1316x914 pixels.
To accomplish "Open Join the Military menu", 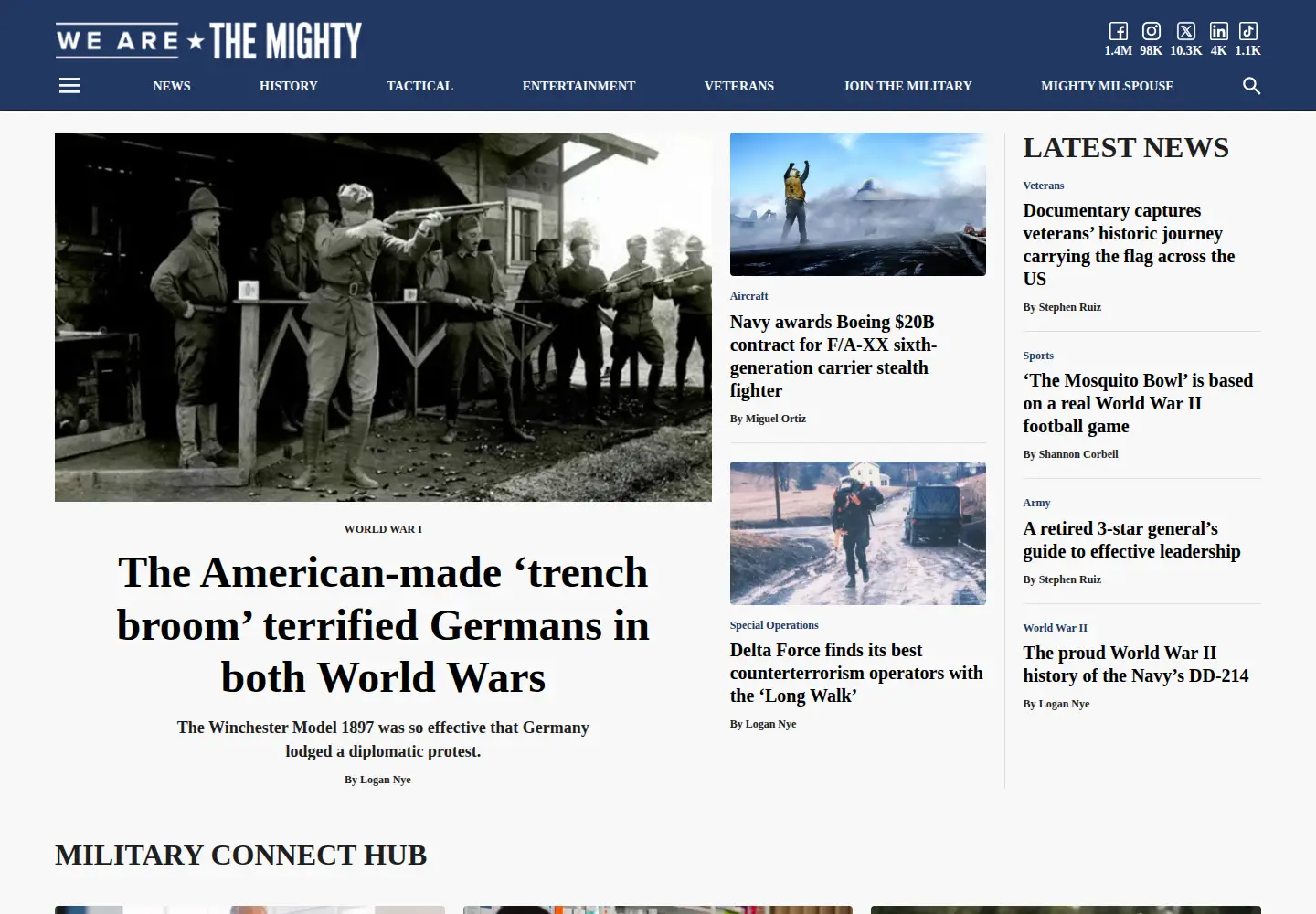I will coord(907,86).
